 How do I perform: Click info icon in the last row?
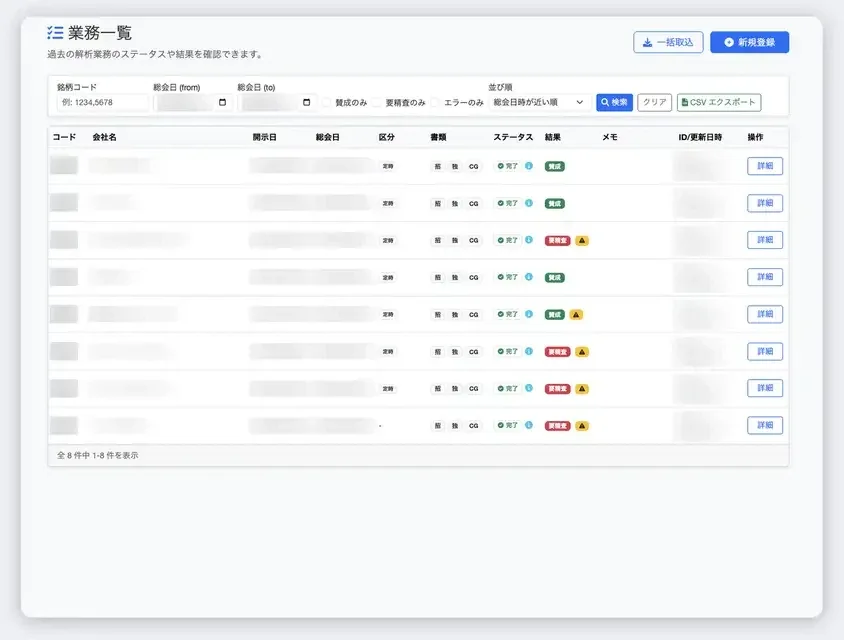coord(529,425)
